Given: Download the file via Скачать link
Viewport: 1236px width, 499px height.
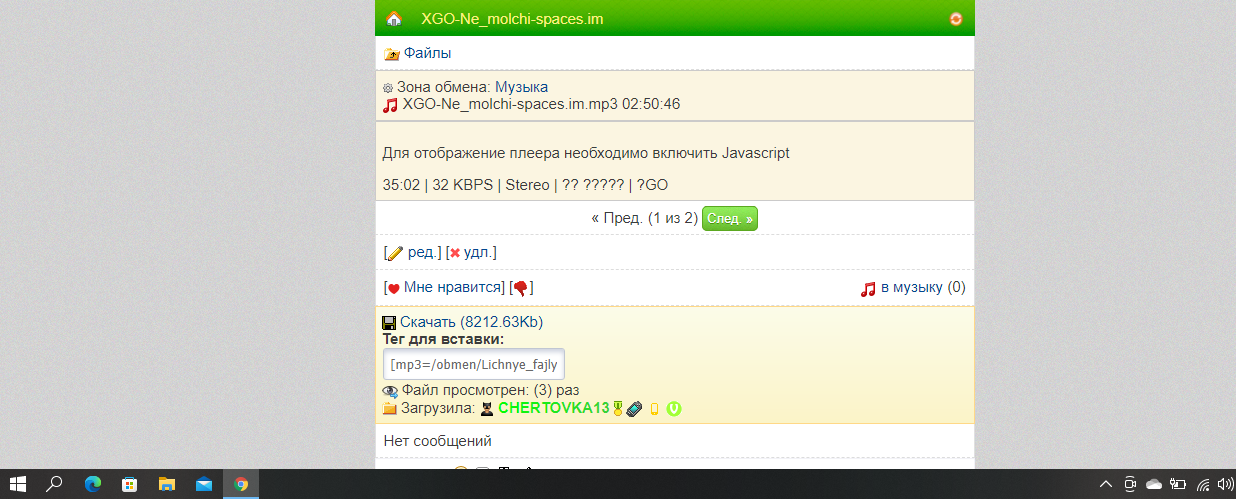Looking at the screenshot, I should point(471,322).
